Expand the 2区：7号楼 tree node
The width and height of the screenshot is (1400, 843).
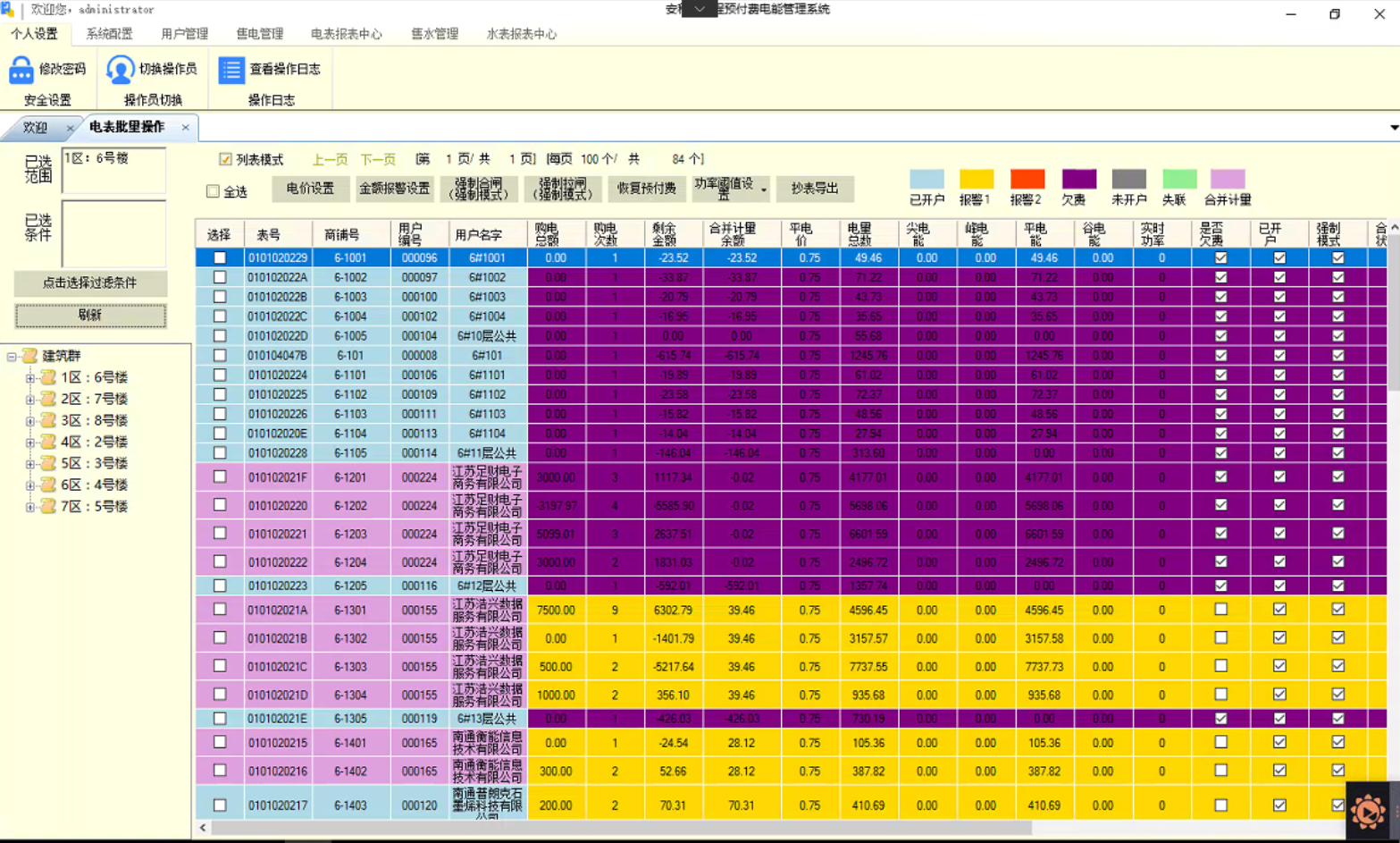coord(30,399)
